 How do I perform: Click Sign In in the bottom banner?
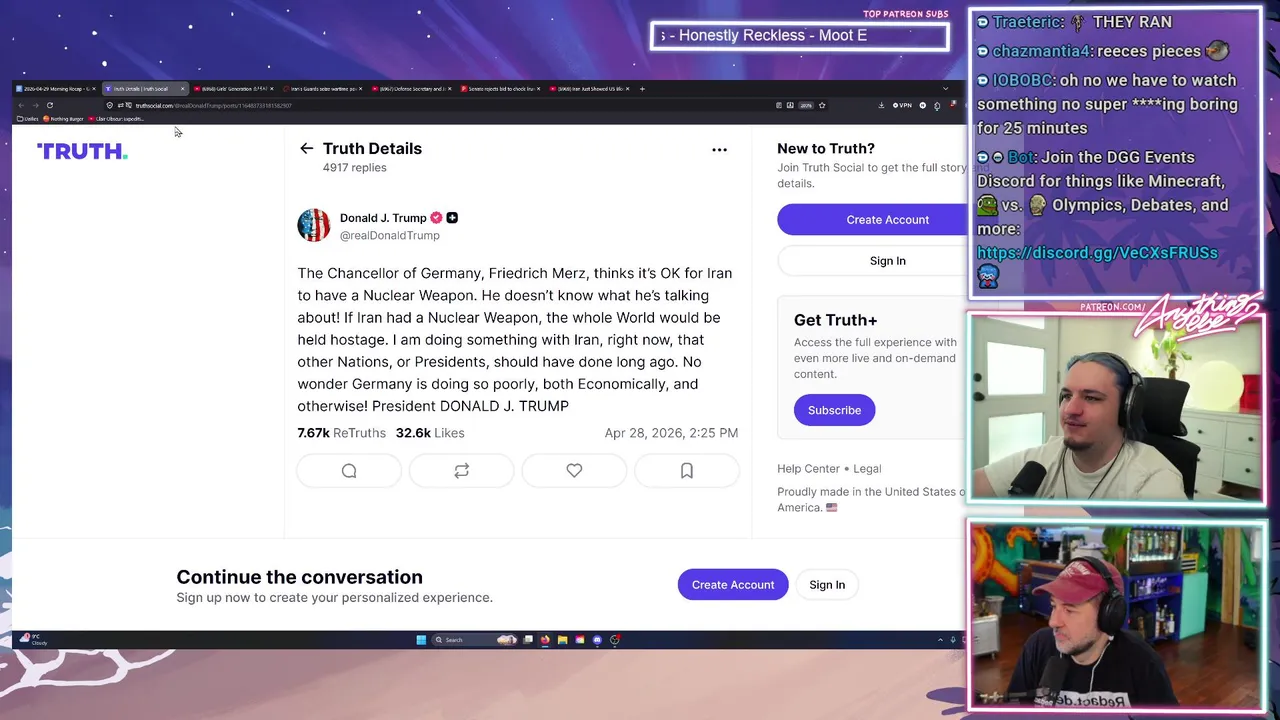[827, 585]
